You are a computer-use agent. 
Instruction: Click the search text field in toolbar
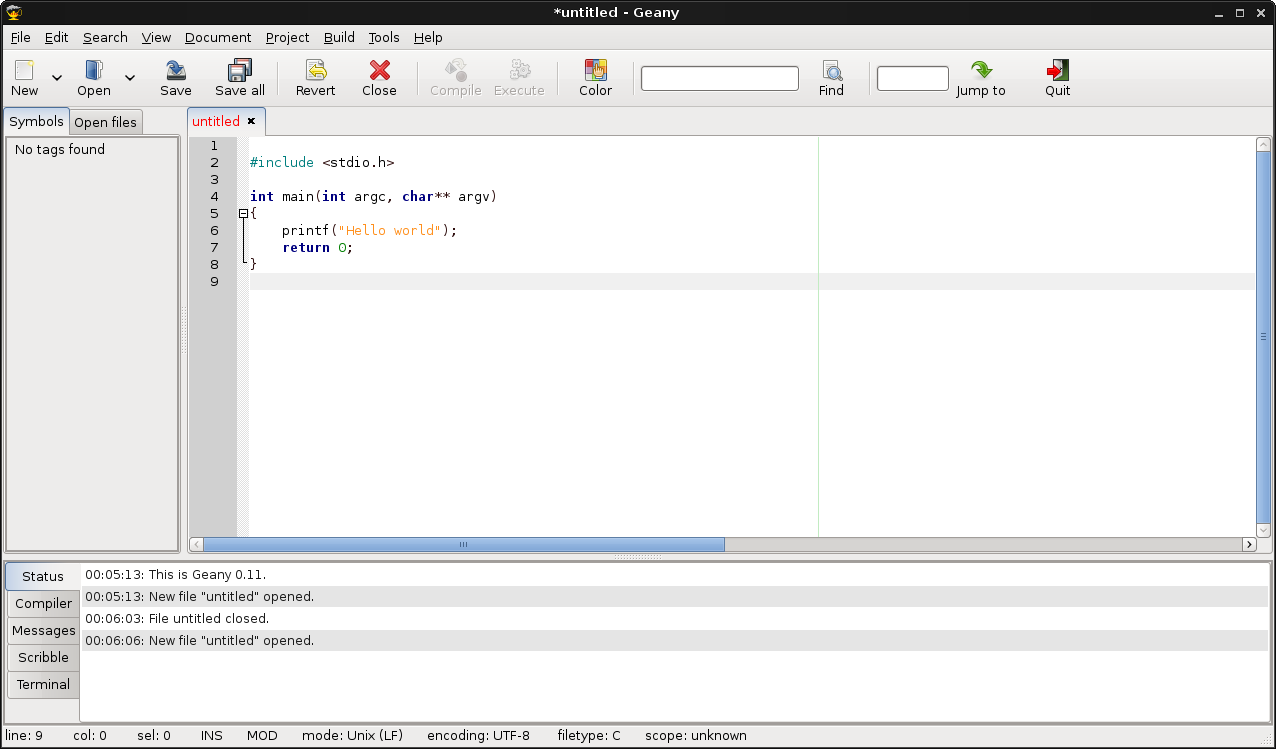point(719,78)
